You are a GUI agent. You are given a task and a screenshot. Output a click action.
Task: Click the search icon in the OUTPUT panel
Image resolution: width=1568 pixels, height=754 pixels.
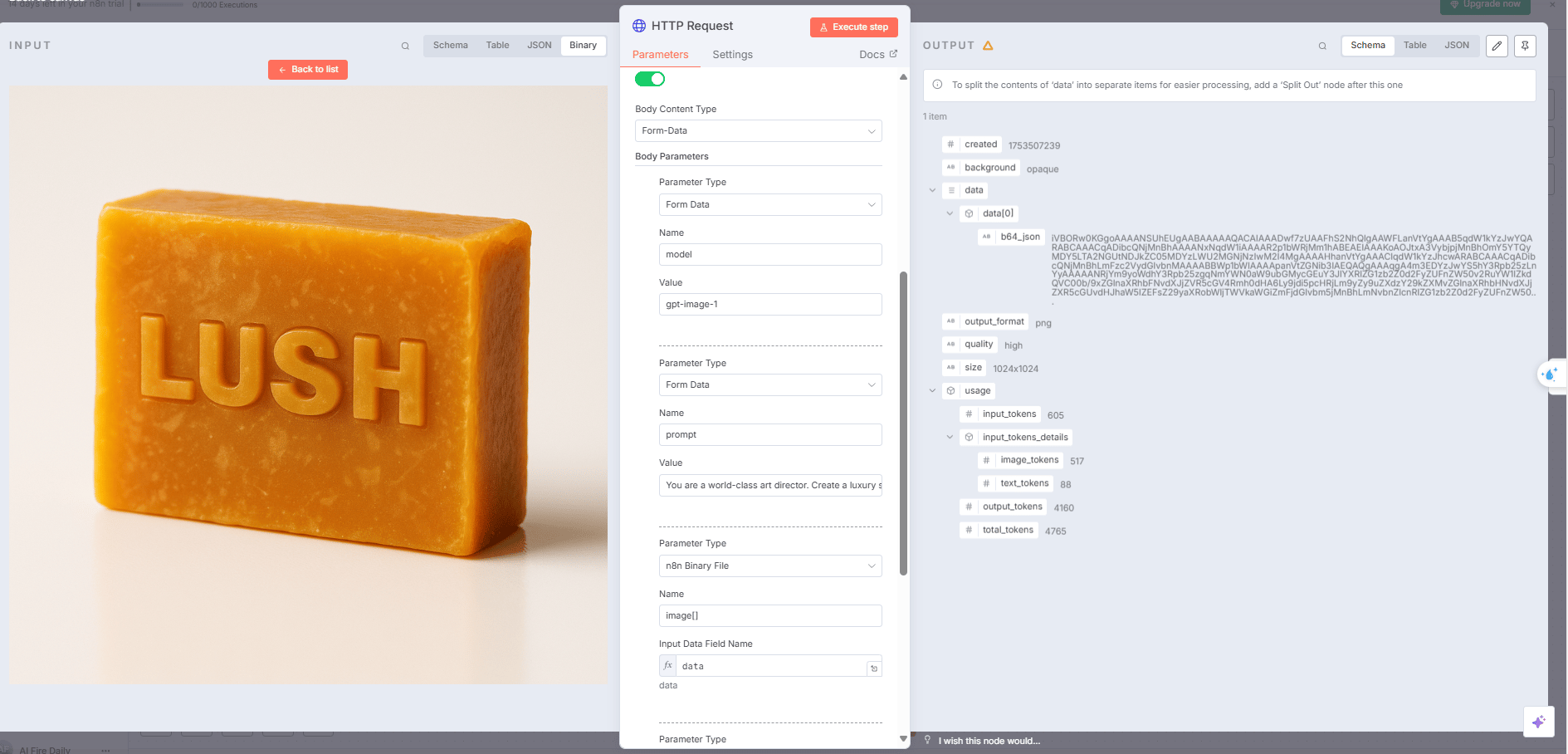tap(1322, 46)
